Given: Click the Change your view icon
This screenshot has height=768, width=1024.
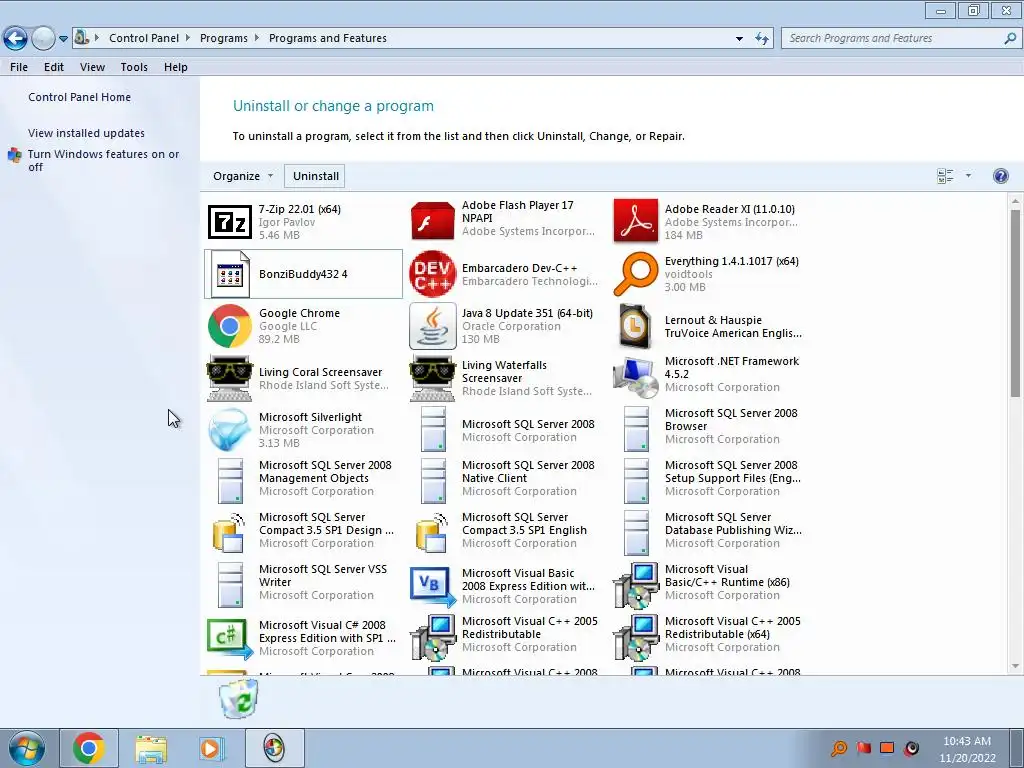Looking at the screenshot, I should click(x=945, y=176).
